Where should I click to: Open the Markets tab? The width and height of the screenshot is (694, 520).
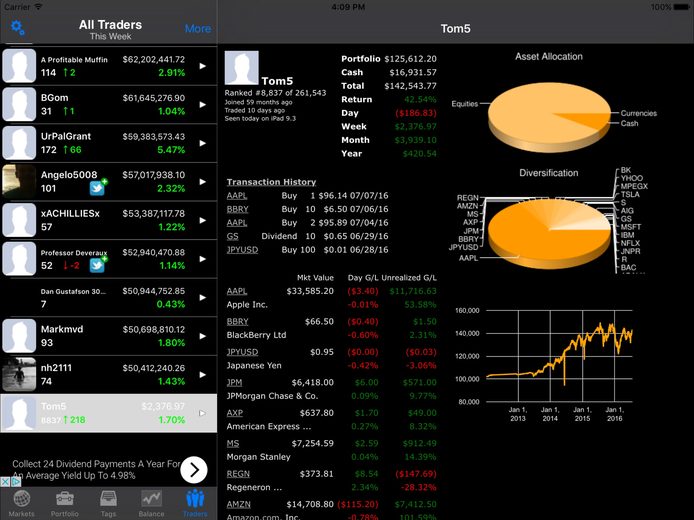point(21,504)
